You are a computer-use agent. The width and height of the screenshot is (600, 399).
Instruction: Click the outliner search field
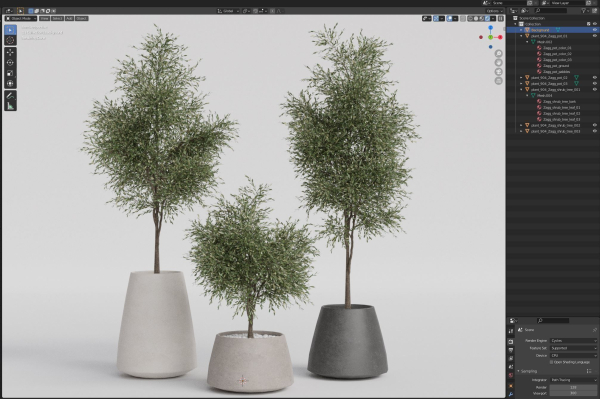pos(551,11)
